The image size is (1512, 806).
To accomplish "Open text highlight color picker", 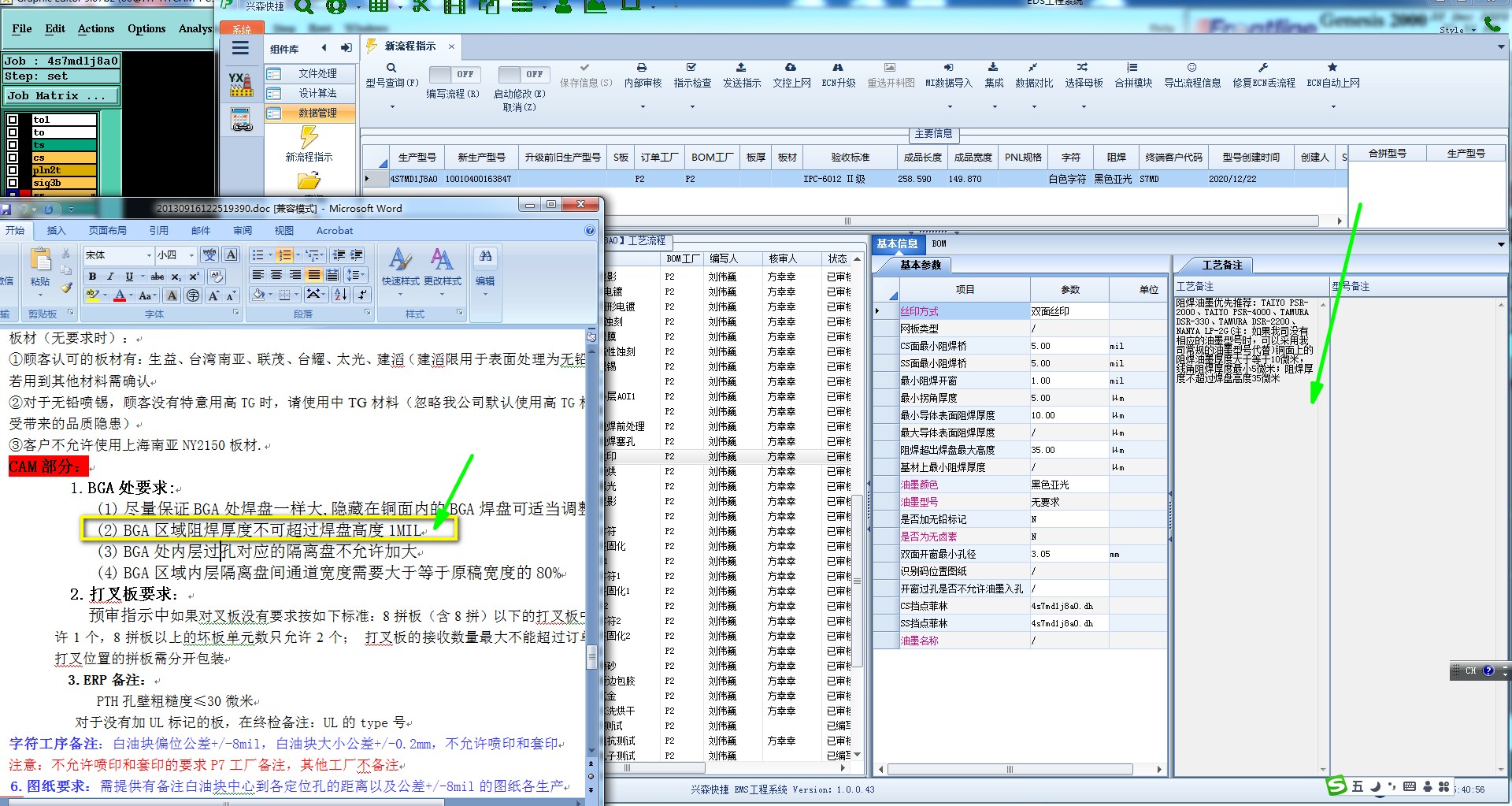I will click(106, 296).
